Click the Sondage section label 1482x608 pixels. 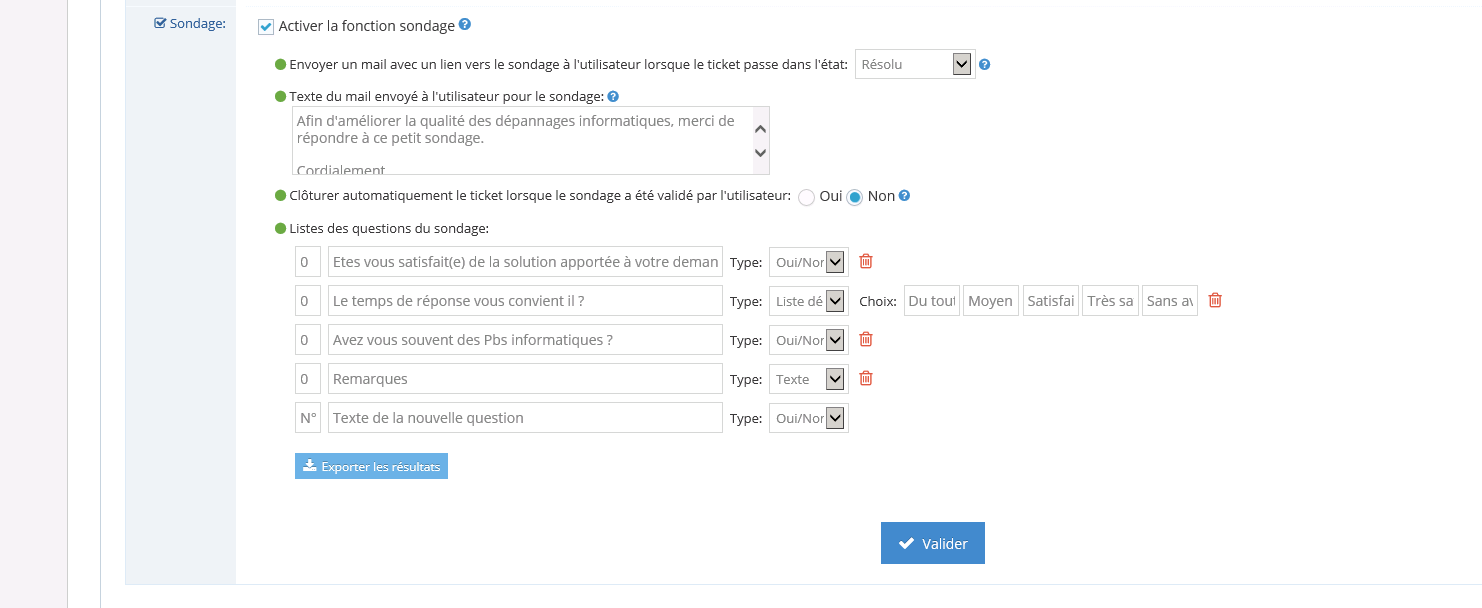coord(190,24)
